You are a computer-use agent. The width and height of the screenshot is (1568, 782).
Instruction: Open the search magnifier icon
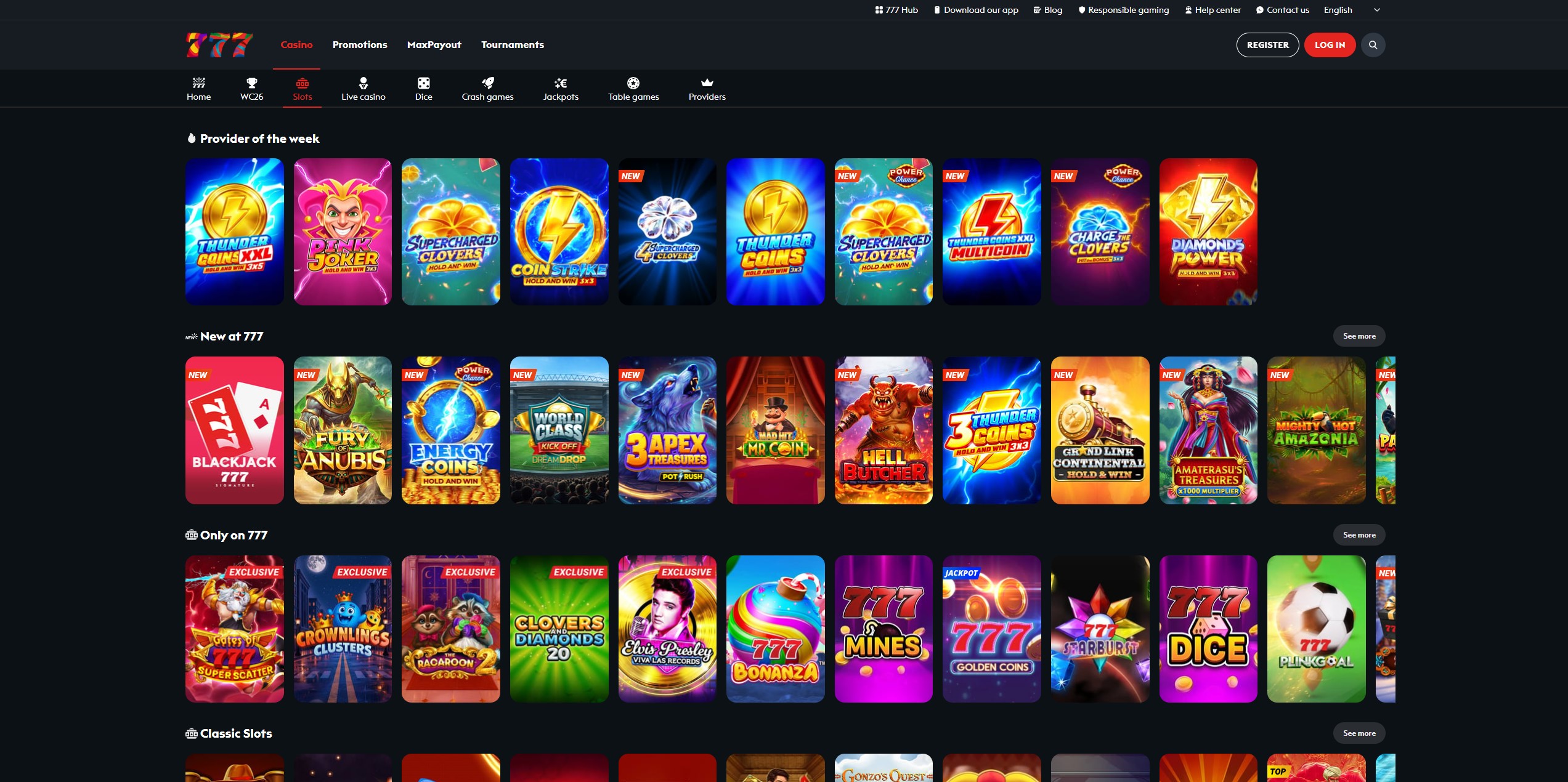coord(1373,45)
